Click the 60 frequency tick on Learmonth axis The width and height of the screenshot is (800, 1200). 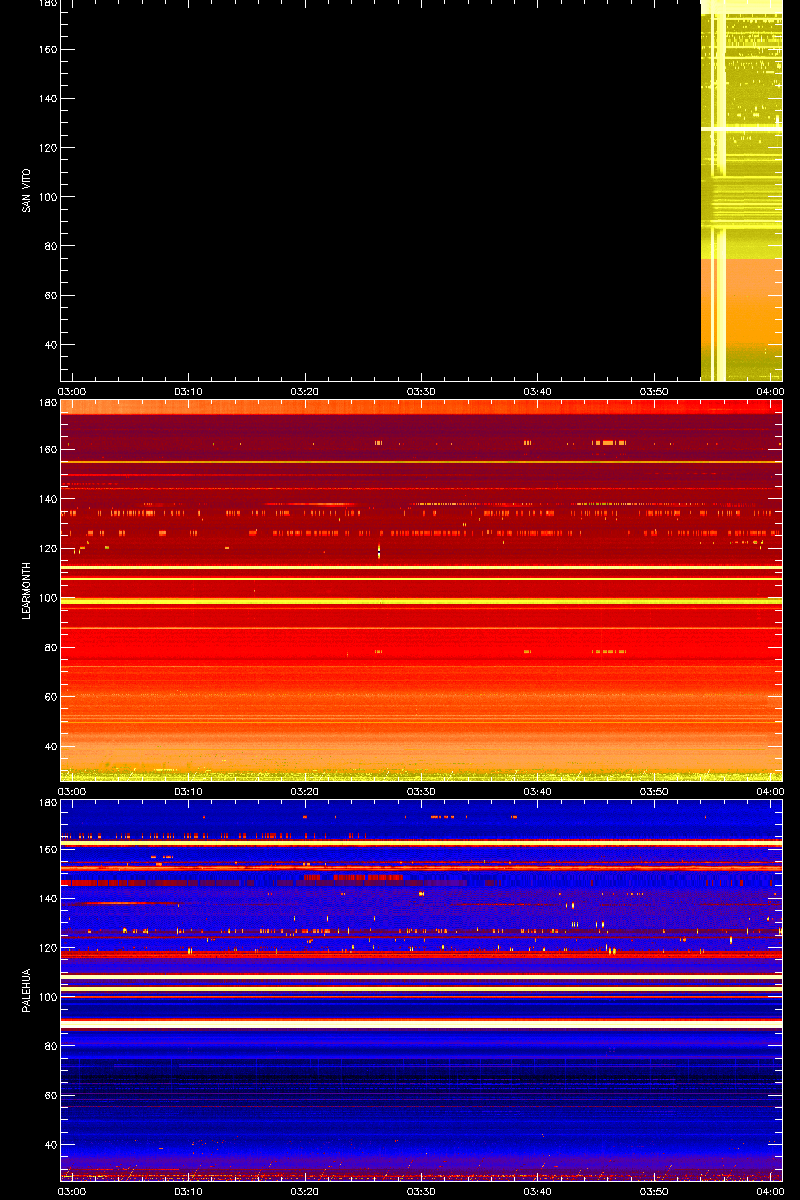[x=50, y=696]
